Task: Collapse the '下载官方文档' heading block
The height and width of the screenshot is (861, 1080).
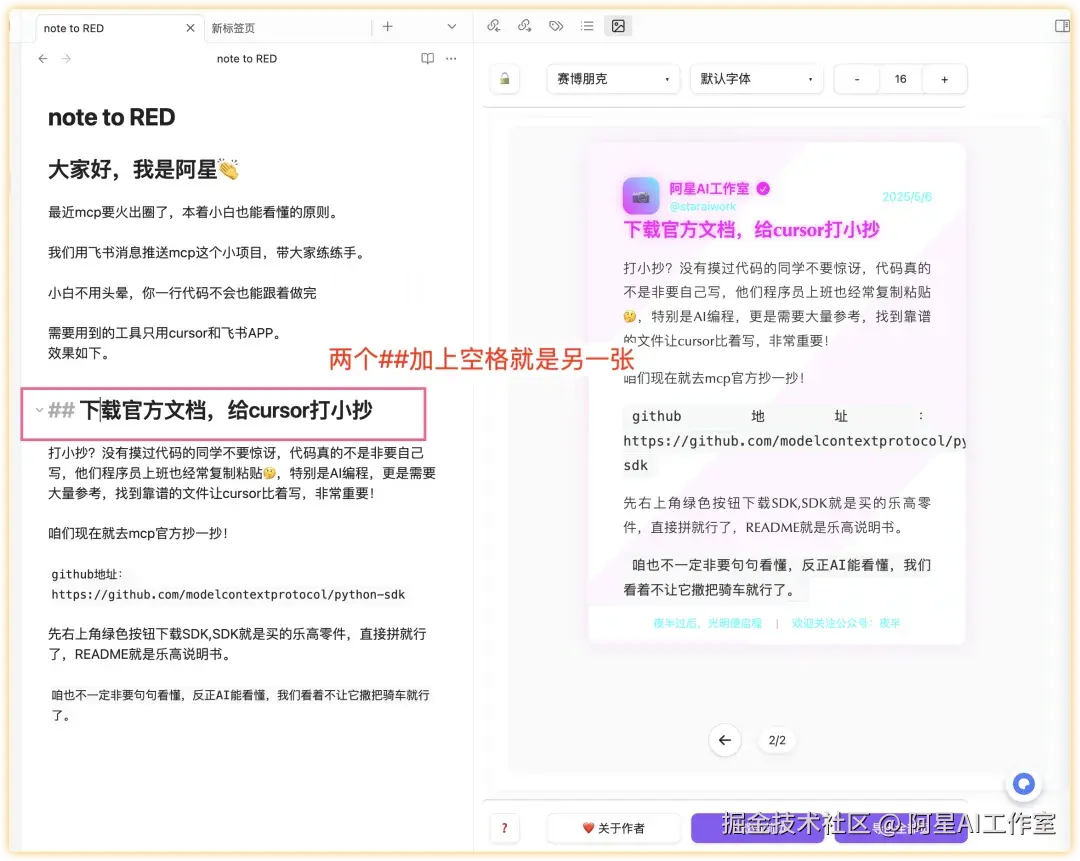Action: coord(37,409)
